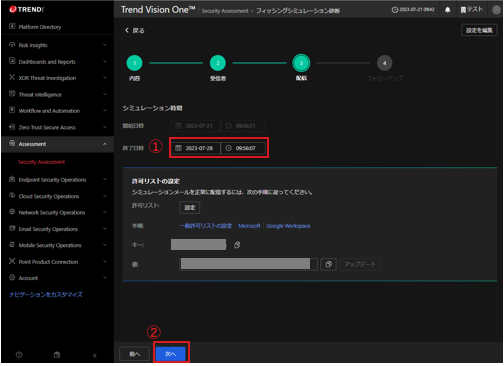Click the Email Security Operations icon
The image size is (504, 366).
point(12,228)
